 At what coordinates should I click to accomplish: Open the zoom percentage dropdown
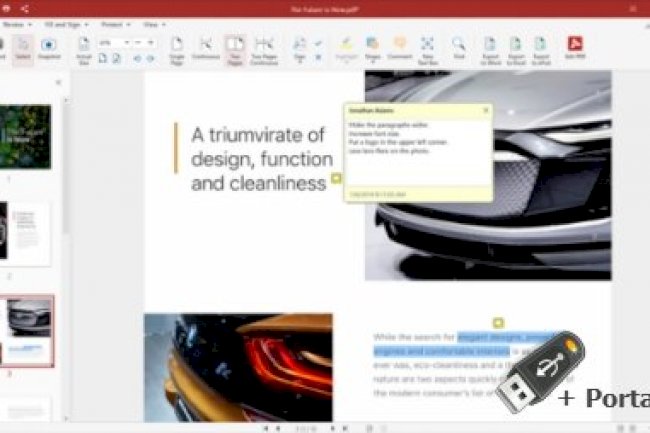pos(127,42)
